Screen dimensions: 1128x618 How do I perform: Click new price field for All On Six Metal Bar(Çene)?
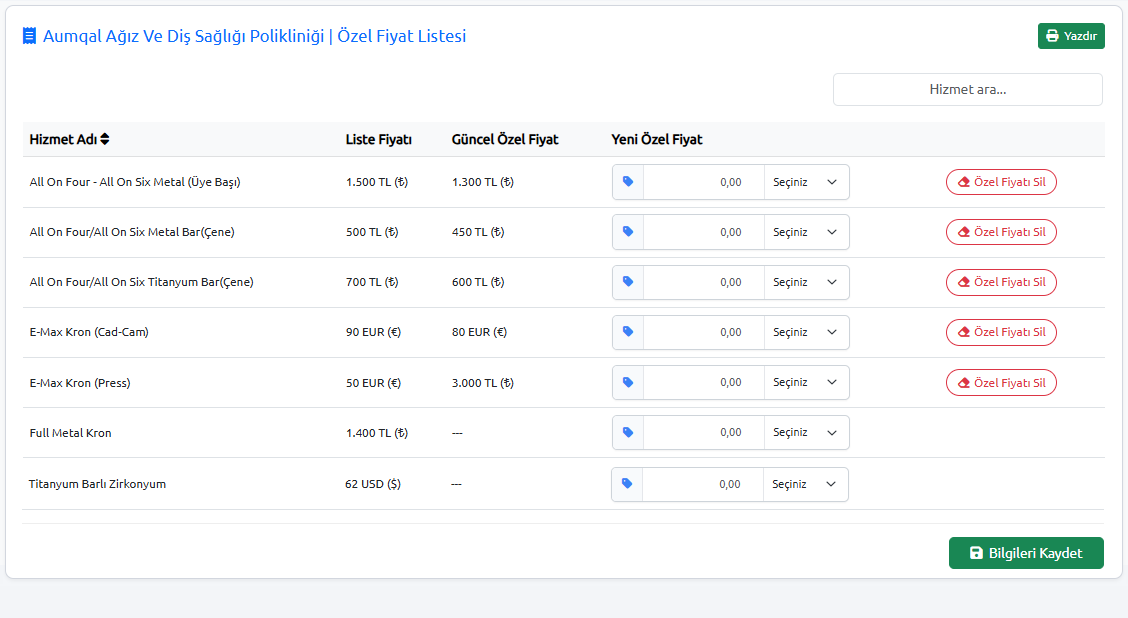pyautogui.click(x=704, y=232)
